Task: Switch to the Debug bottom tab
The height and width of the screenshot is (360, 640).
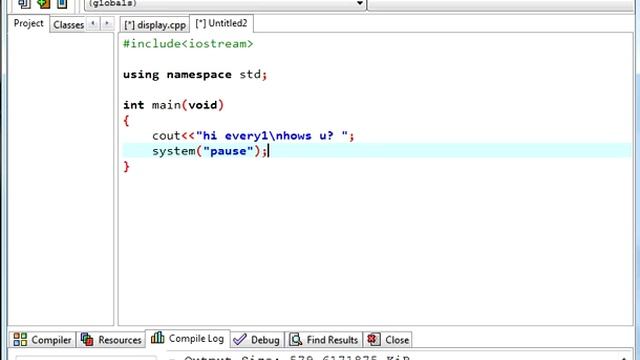Action: [257, 340]
